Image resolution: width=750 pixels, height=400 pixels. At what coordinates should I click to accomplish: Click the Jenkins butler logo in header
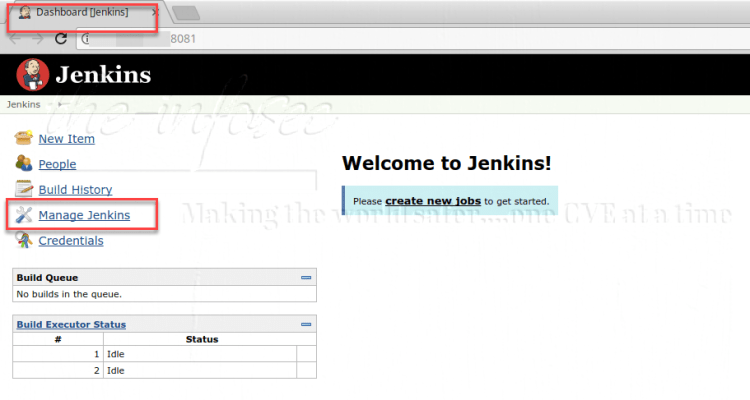pos(31,74)
